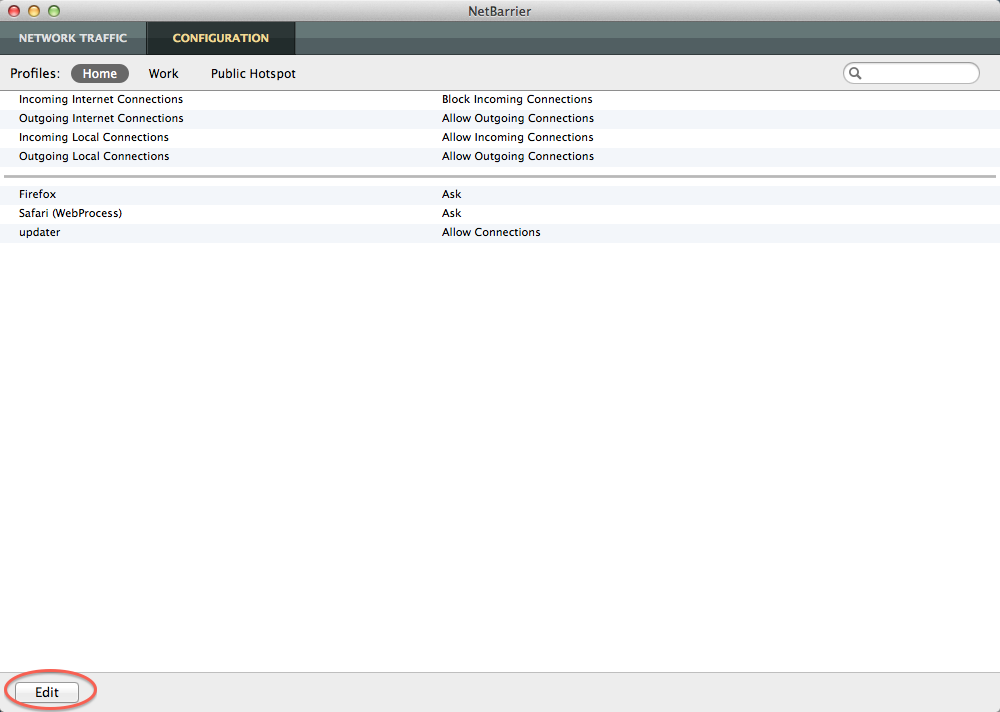Click the Edit button
This screenshot has width=1000, height=712.
click(x=47, y=692)
